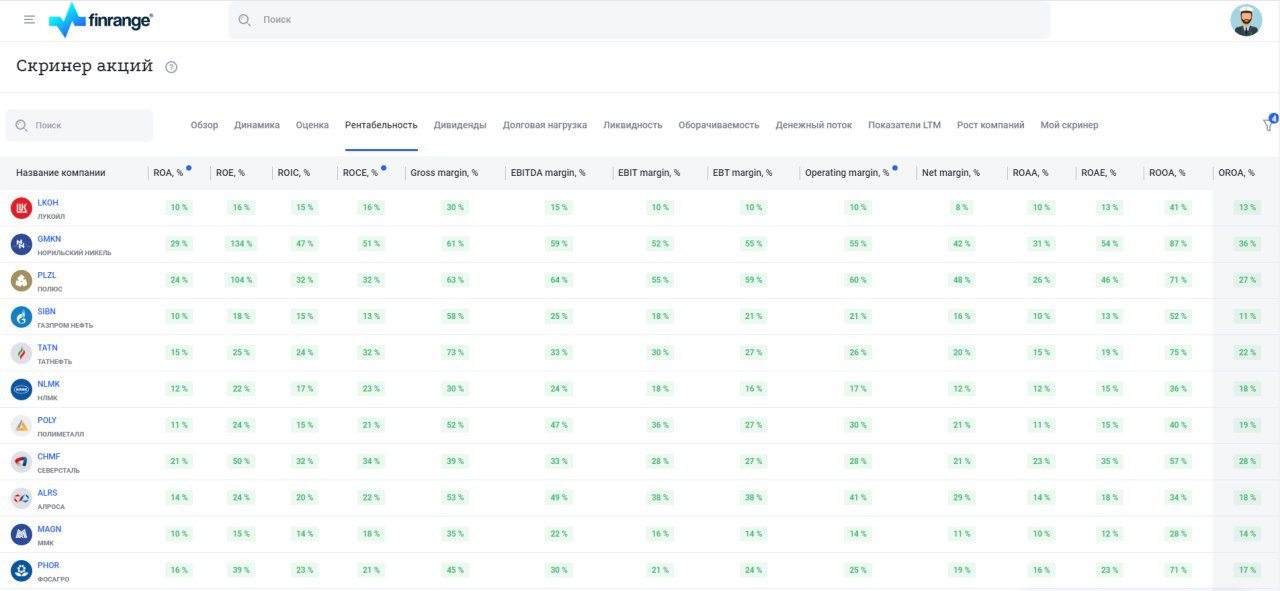Click the help question mark icon
Screen dimensions: 1280x591
click(171, 67)
